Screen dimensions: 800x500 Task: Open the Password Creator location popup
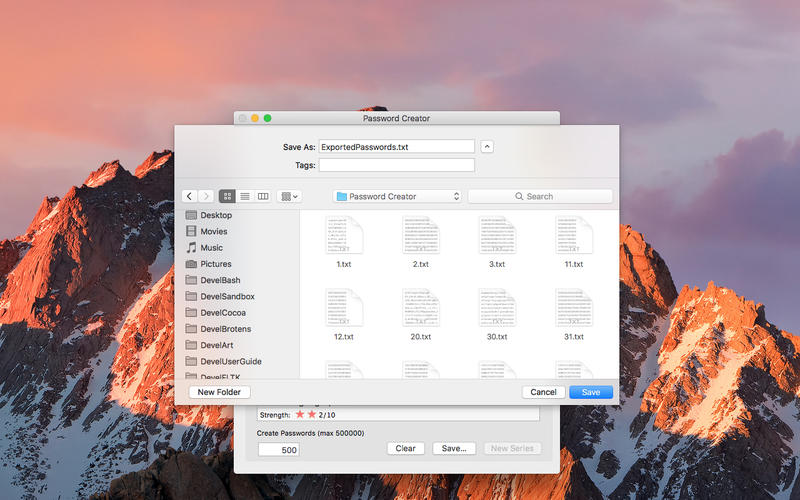[x=397, y=197]
